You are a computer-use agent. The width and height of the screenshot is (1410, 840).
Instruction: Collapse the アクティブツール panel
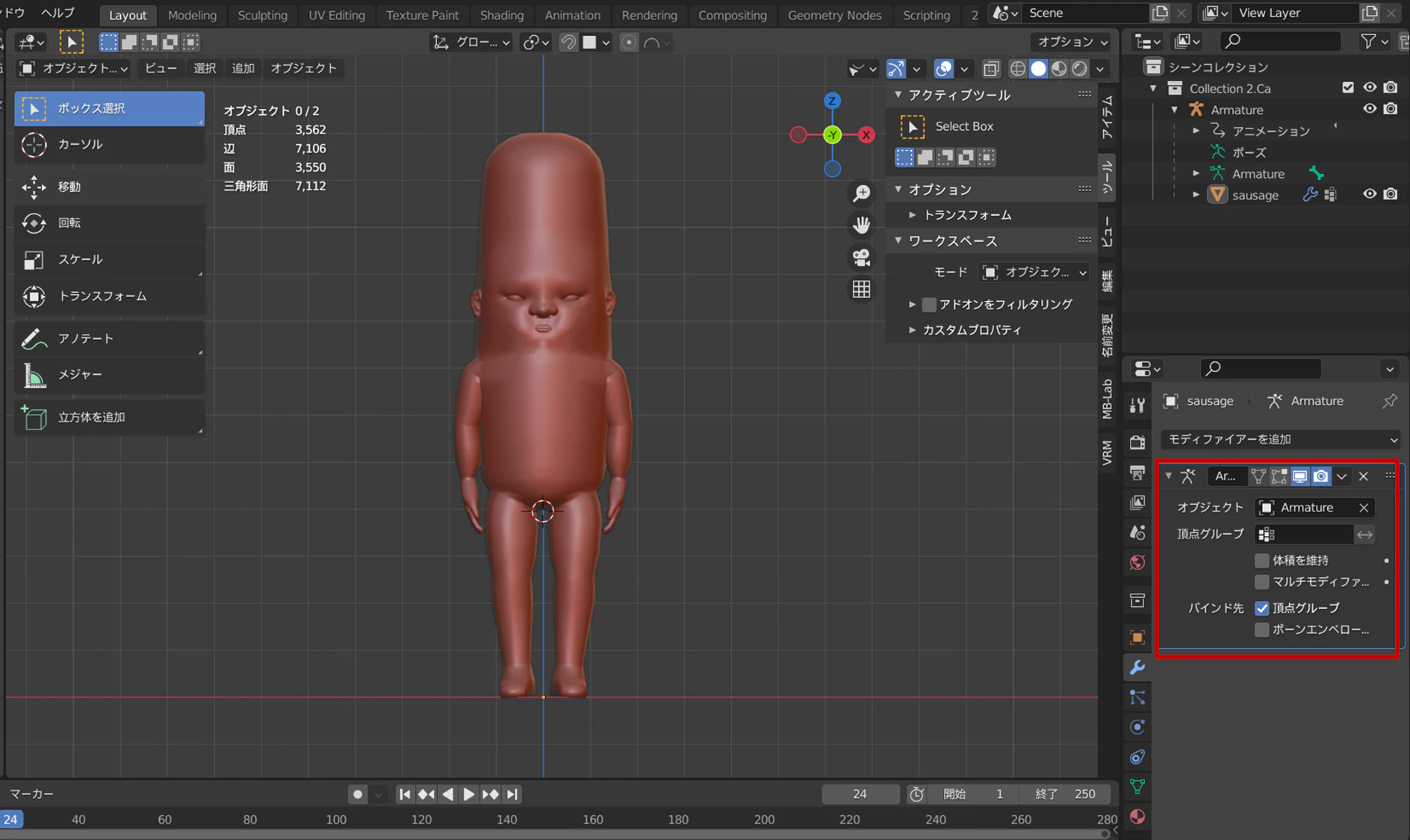click(x=898, y=95)
